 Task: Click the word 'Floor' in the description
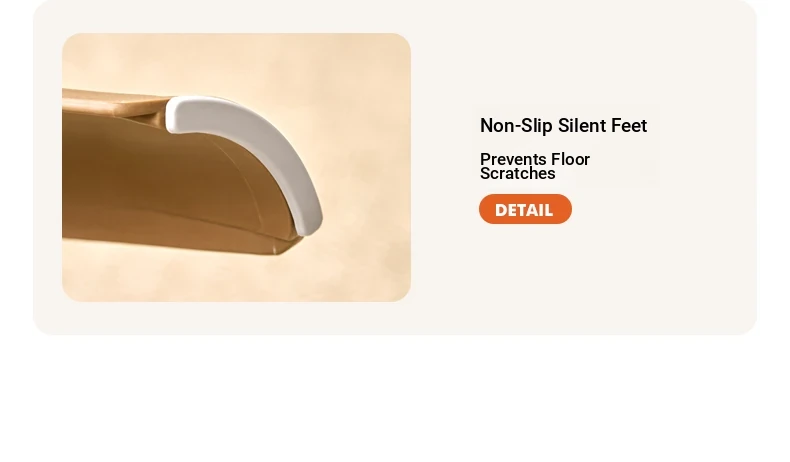570,159
